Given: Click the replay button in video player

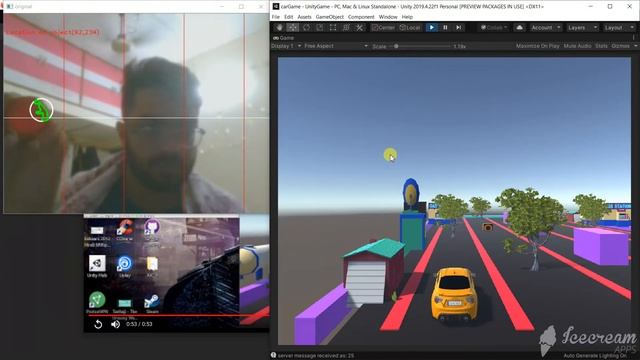Looking at the screenshot, I should (x=98, y=324).
